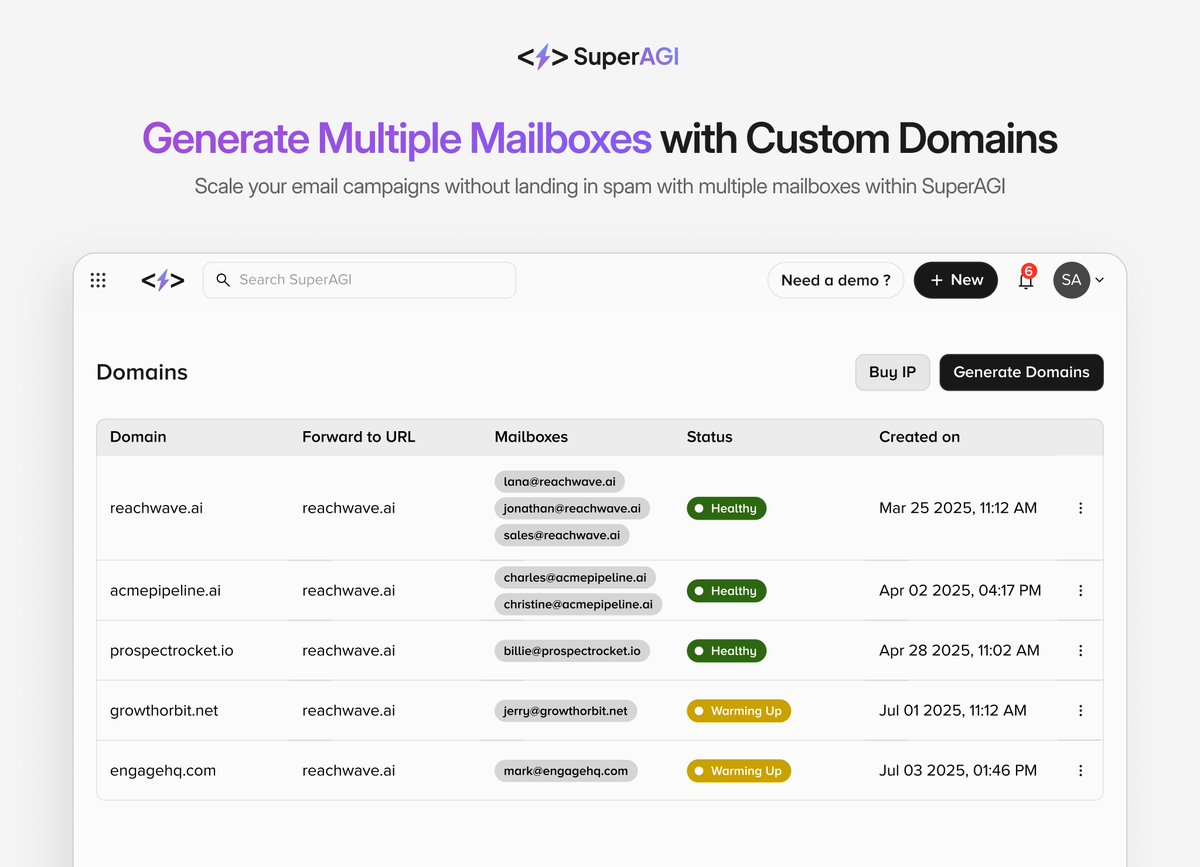Click the search magnifier icon
The image size is (1200, 867).
pyautogui.click(x=223, y=280)
